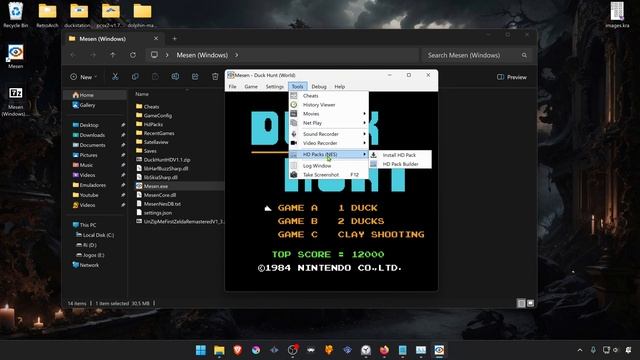The width and height of the screenshot is (640, 360).
Task: Expand the Net Play submenu arrow
Action: [x=364, y=122]
